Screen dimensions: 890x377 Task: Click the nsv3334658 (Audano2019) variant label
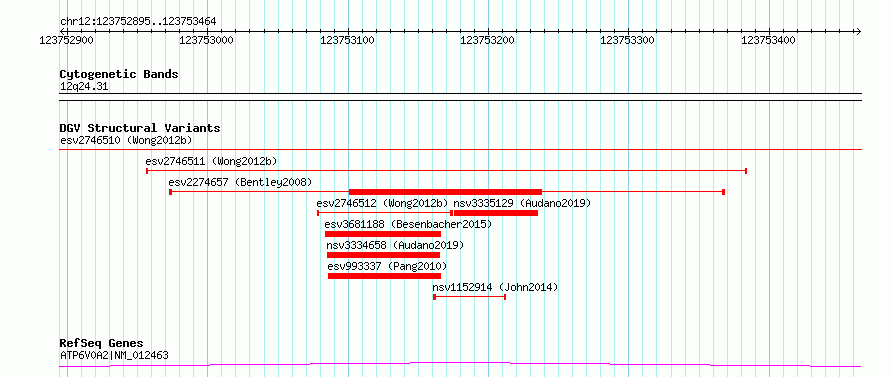(x=395, y=245)
